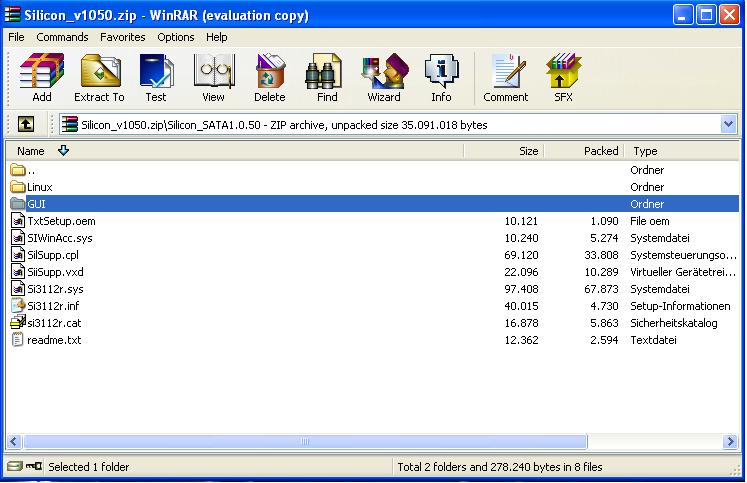This screenshot has width=747, height=483.
Task: Click the drive icon in status bar
Action: 15,466
